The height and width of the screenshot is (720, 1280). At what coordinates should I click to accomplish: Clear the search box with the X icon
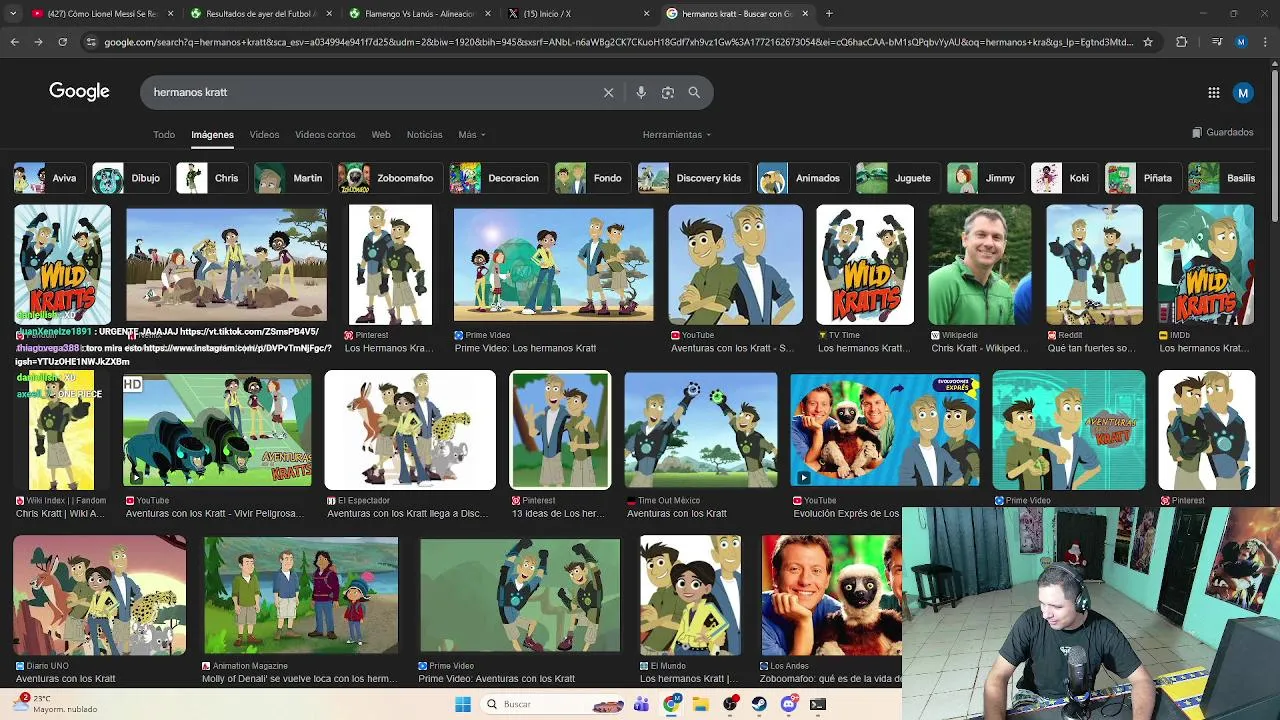click(608, 92)
